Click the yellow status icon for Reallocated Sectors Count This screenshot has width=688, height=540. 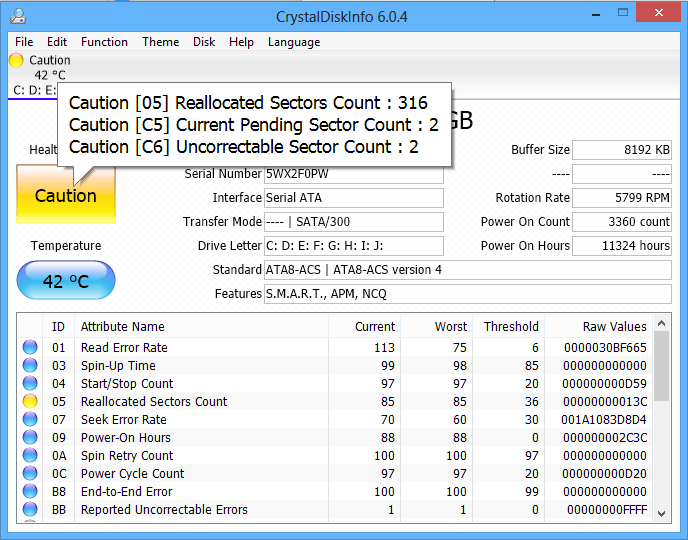(30, 402)
